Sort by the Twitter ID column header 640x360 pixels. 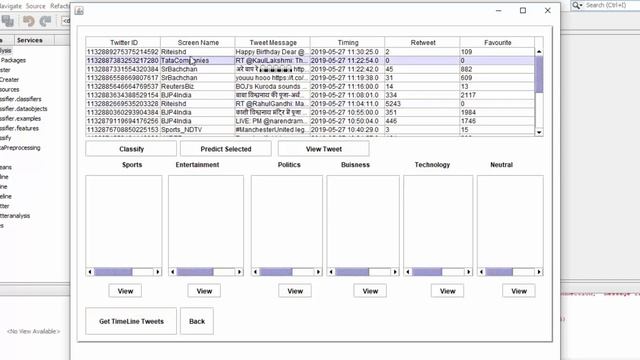[x=123, y=42]
